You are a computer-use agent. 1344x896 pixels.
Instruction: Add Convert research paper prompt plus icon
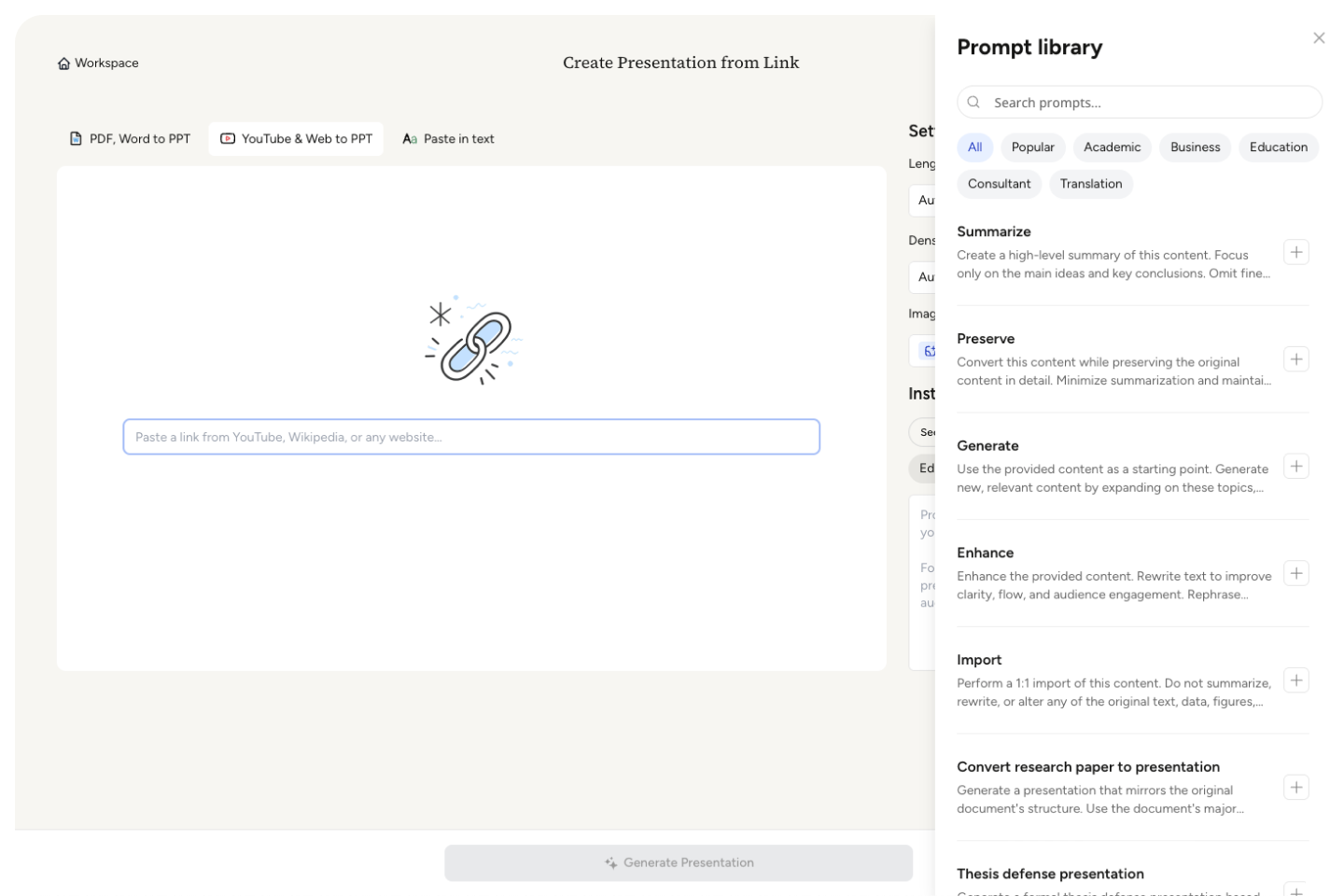coord(1295,788)
